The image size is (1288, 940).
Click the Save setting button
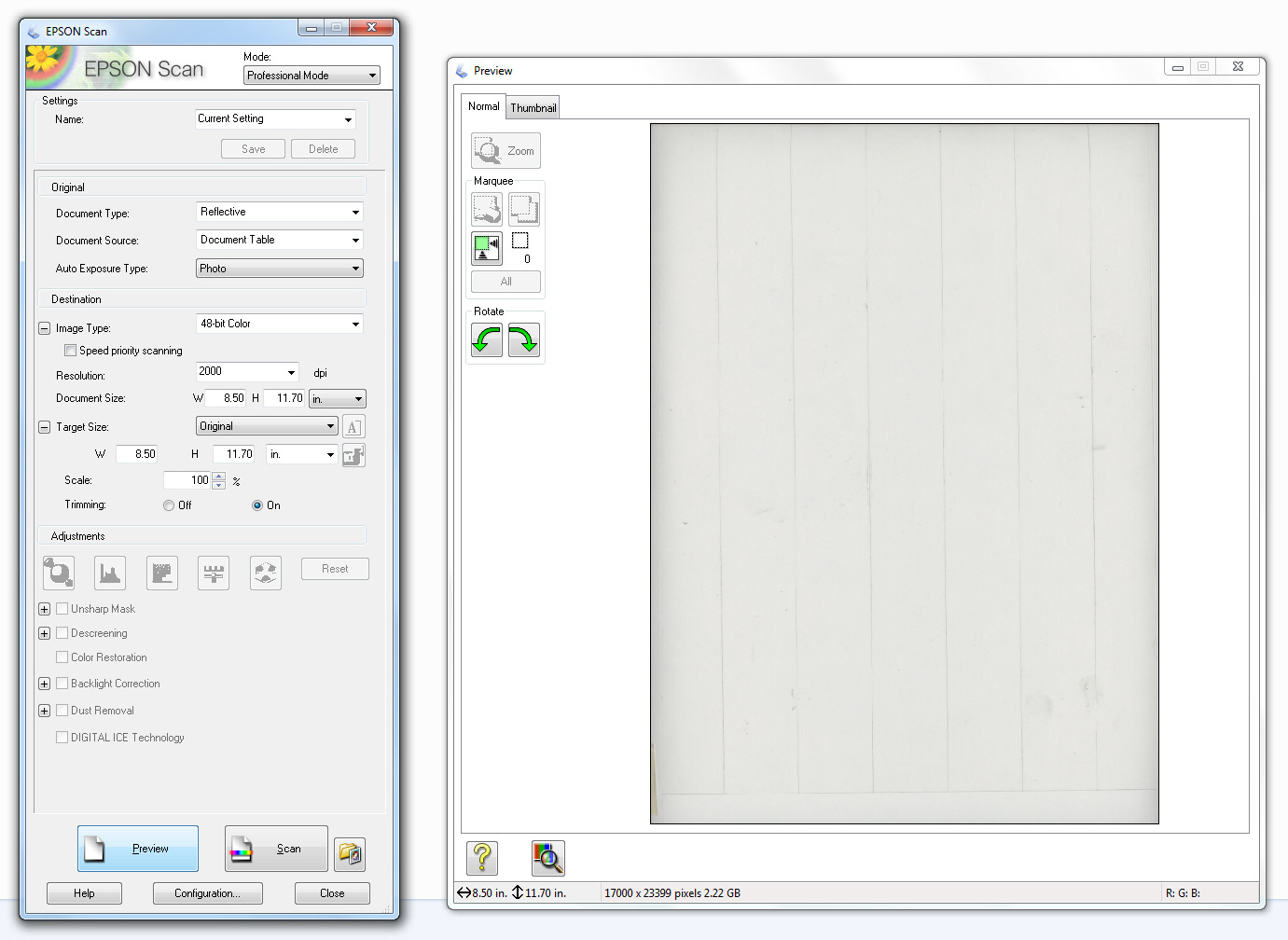253,149
